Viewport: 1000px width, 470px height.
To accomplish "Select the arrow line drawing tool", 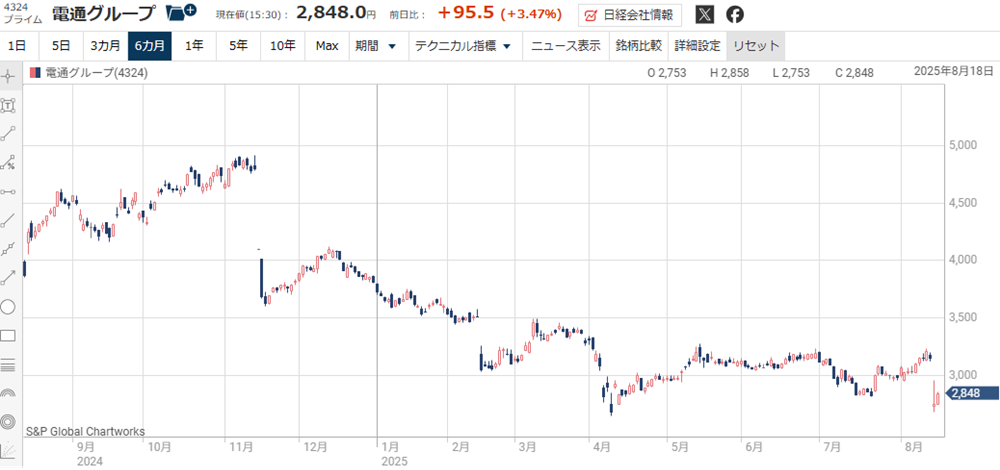I will tap(8, 278).
